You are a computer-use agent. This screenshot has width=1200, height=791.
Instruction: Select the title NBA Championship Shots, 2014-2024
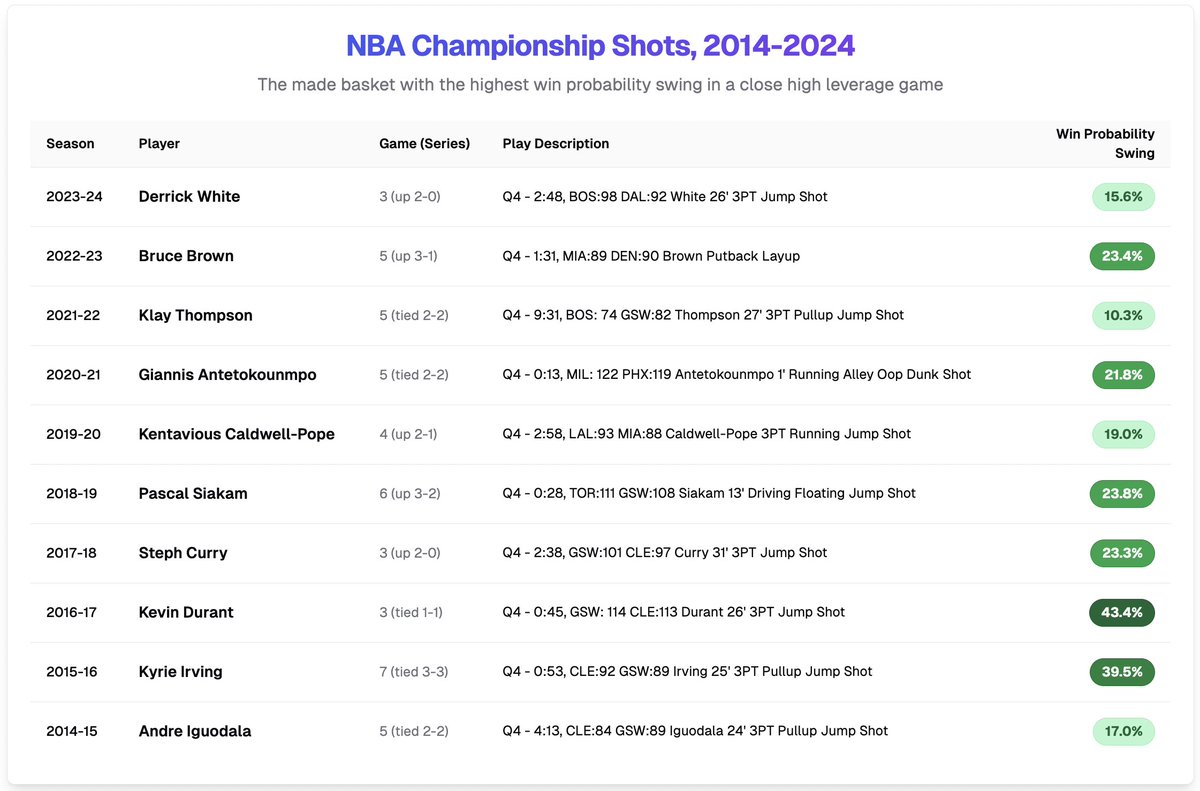(600, 46)
